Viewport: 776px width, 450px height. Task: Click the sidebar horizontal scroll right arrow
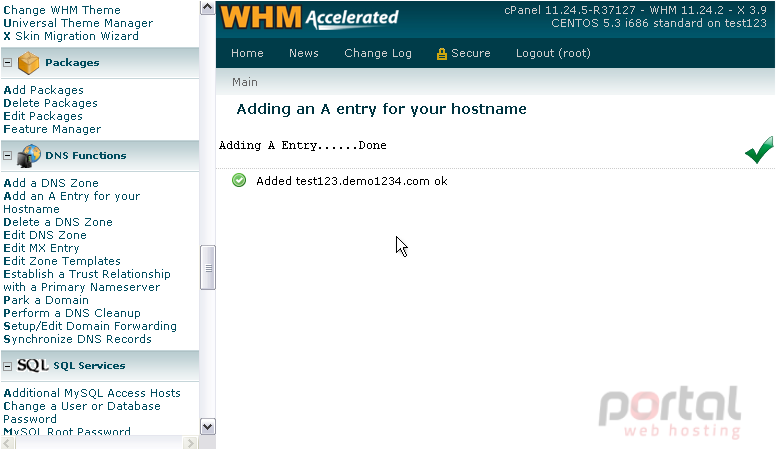coord(190,443)
